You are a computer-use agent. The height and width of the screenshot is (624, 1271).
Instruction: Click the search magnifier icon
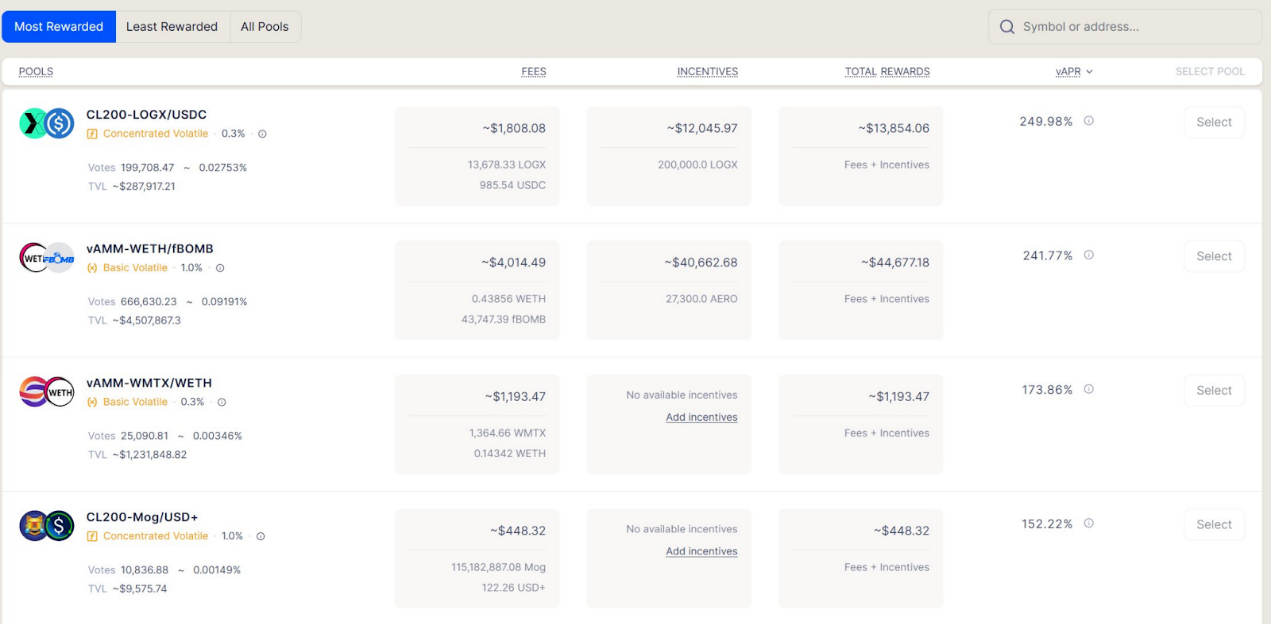point(1007,27)
